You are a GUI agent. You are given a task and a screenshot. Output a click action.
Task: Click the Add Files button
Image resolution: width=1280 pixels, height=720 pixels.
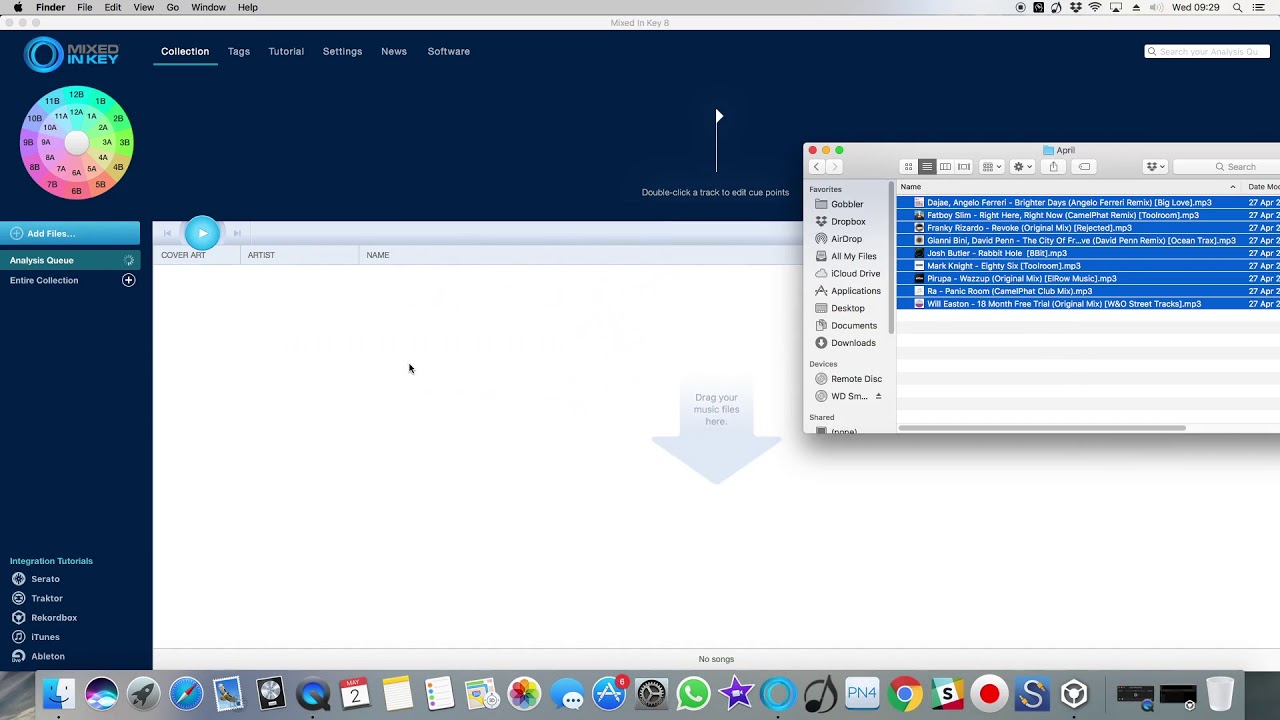[x=70, y=233]
